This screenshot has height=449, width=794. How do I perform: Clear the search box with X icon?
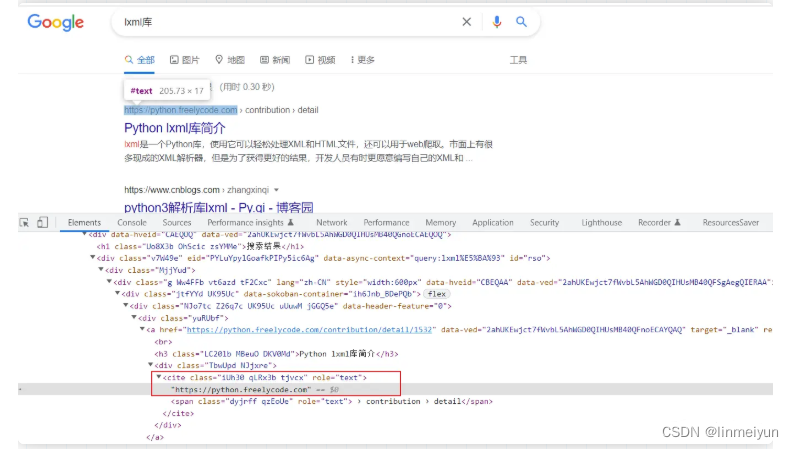pyautogui.click(x=466, y=22)
